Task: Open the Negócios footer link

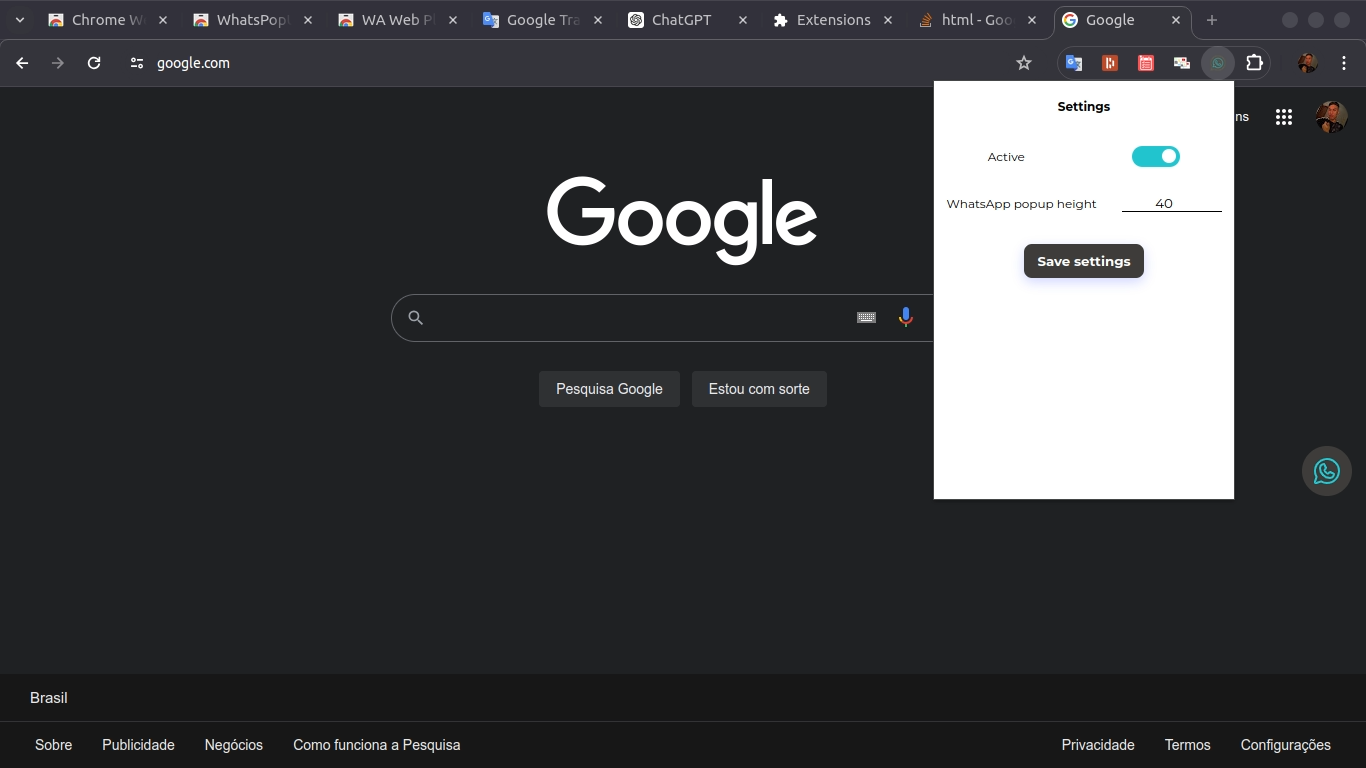Action: [234, 745]
